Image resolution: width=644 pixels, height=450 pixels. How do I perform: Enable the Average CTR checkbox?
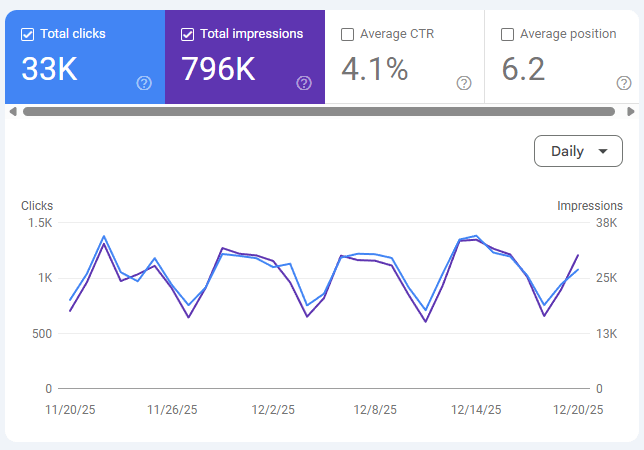[x=347, y=34]
